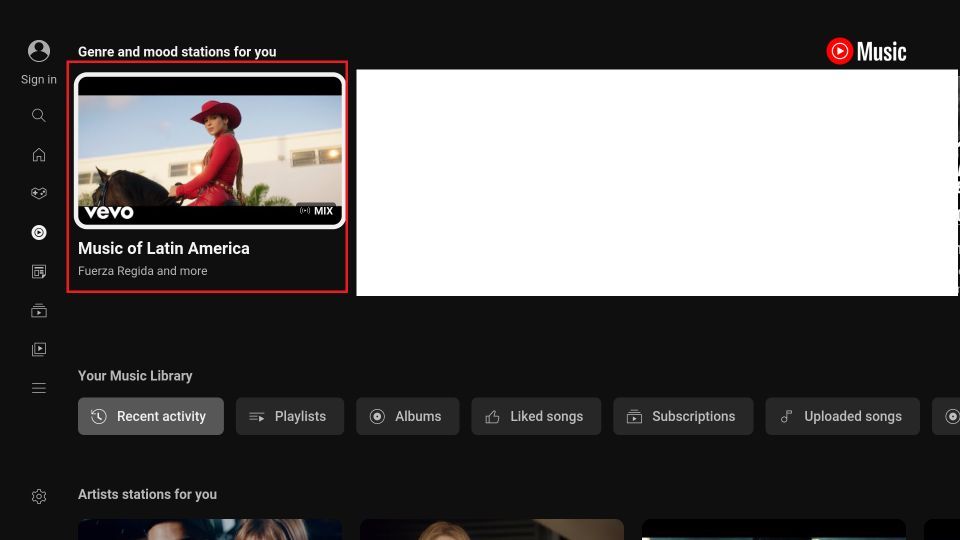Open Settings gear in the sidebar
The image size is (960, 540).
click(x=39, y=496)
